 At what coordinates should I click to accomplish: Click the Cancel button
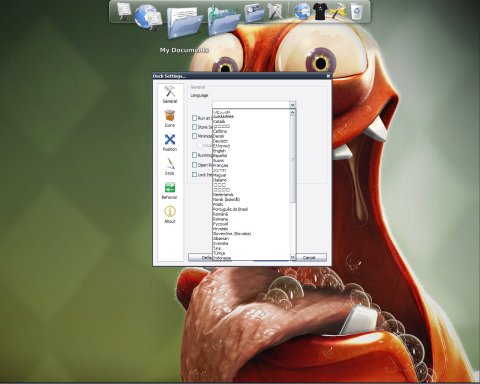[309, 258]
